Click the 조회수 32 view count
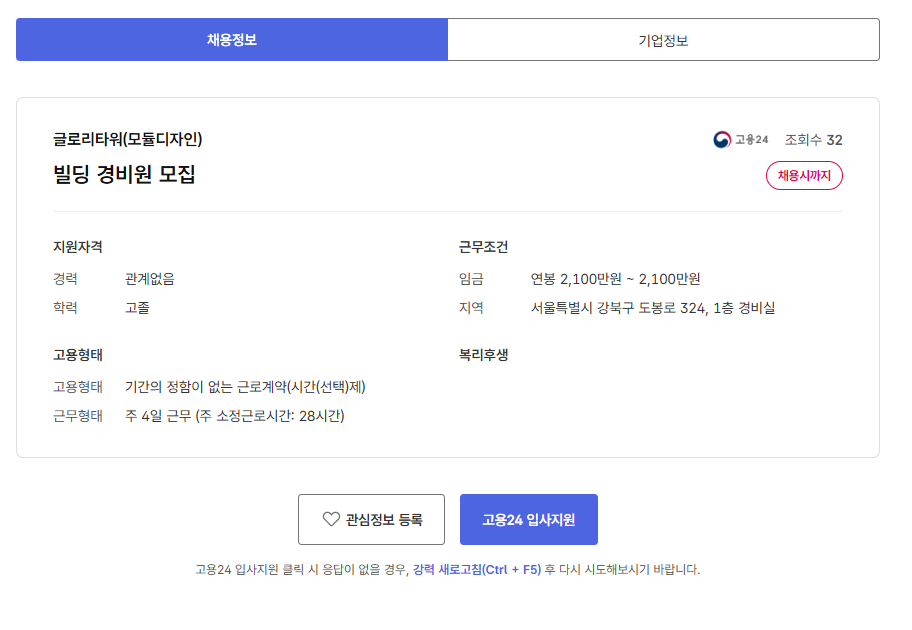The height and width of the screenshot is (630, 912). pos(813,140)
